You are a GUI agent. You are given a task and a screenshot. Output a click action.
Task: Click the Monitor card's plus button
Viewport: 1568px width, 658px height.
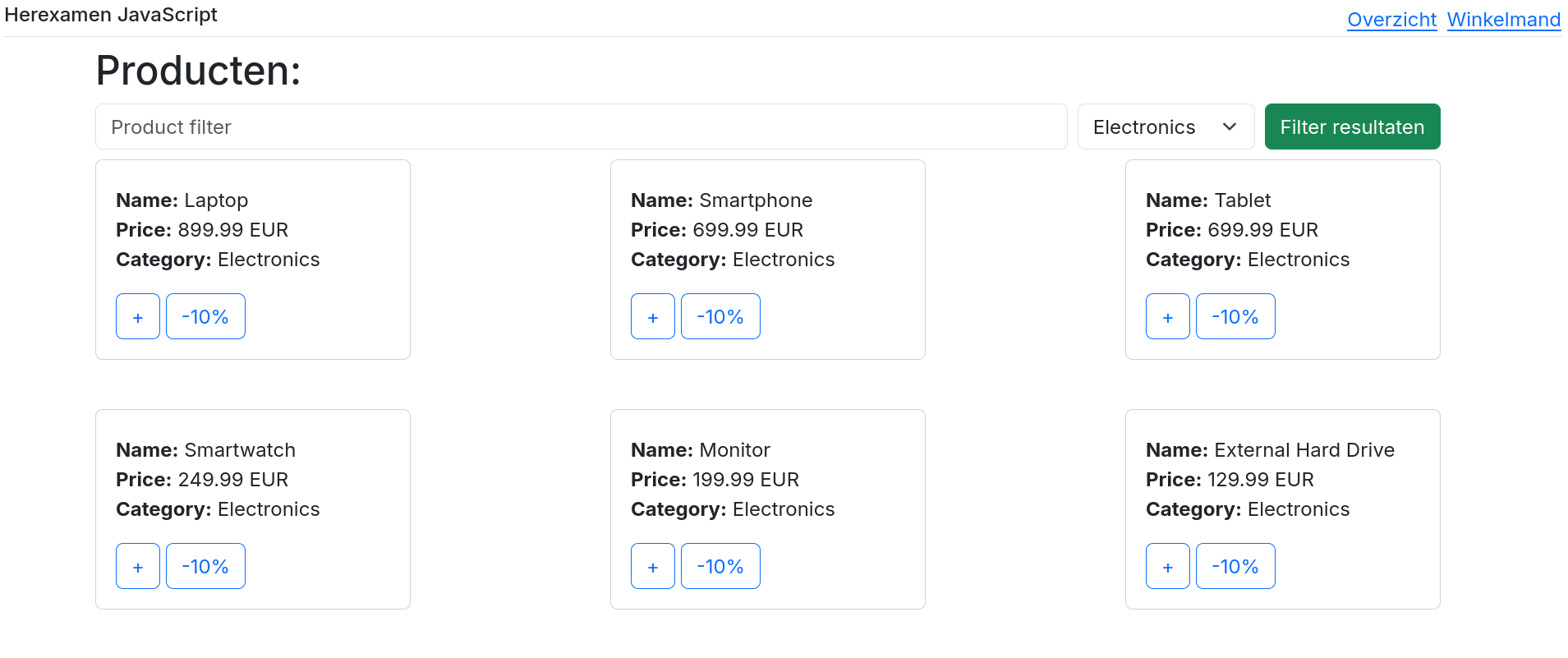tap(653, 566)
